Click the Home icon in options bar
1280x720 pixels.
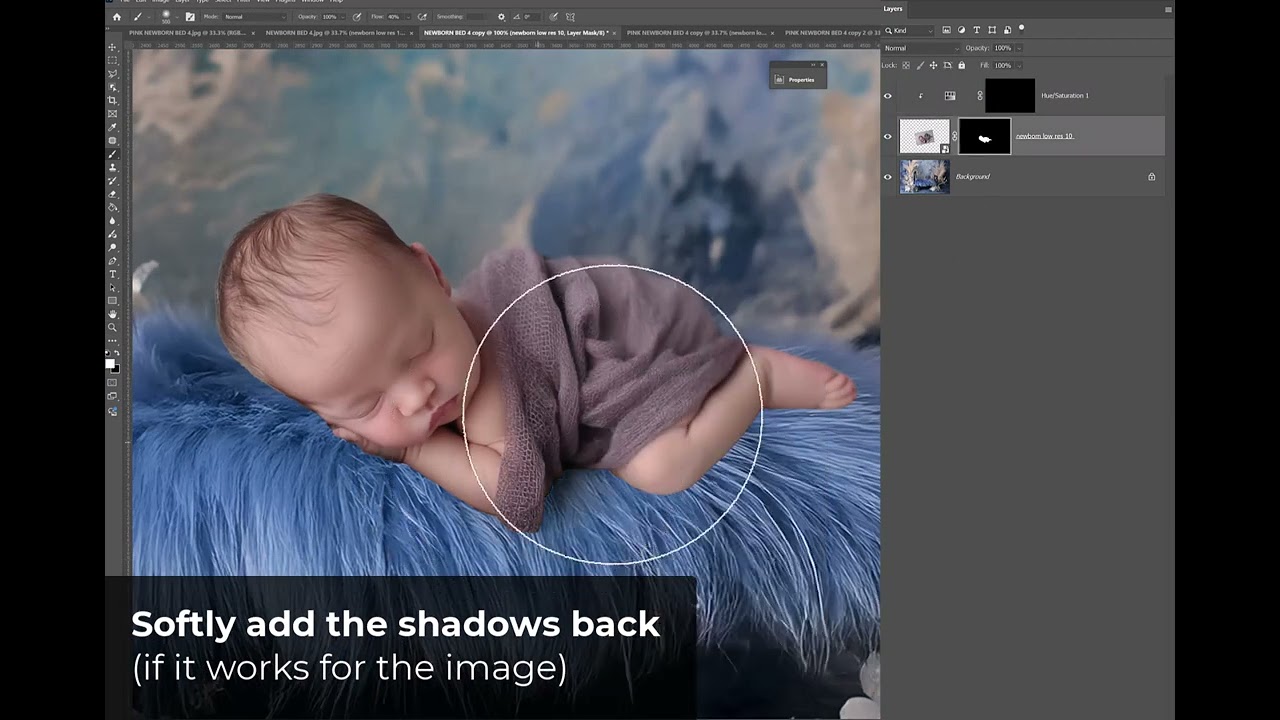tap(116, 17)
